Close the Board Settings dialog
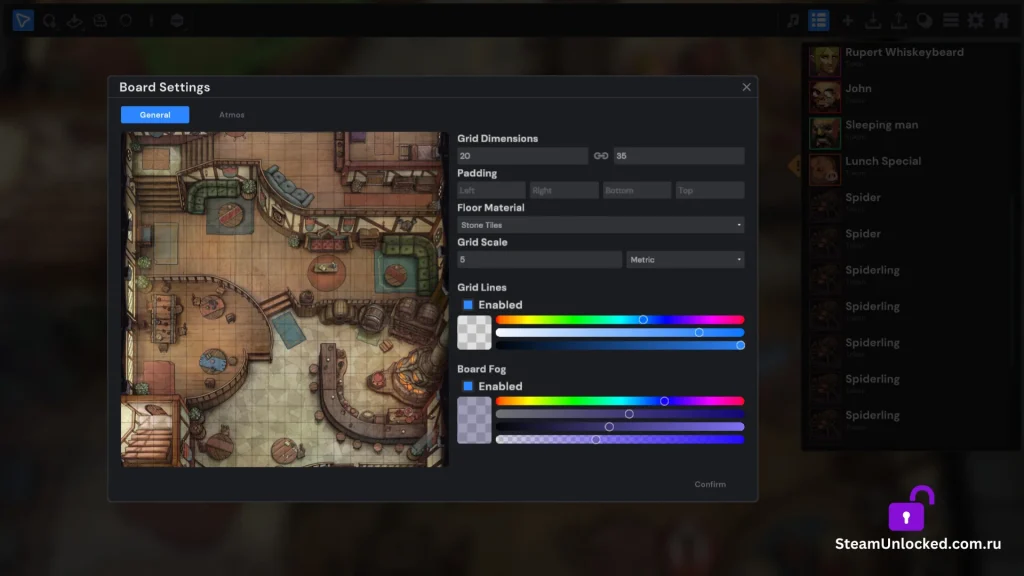 746,87
